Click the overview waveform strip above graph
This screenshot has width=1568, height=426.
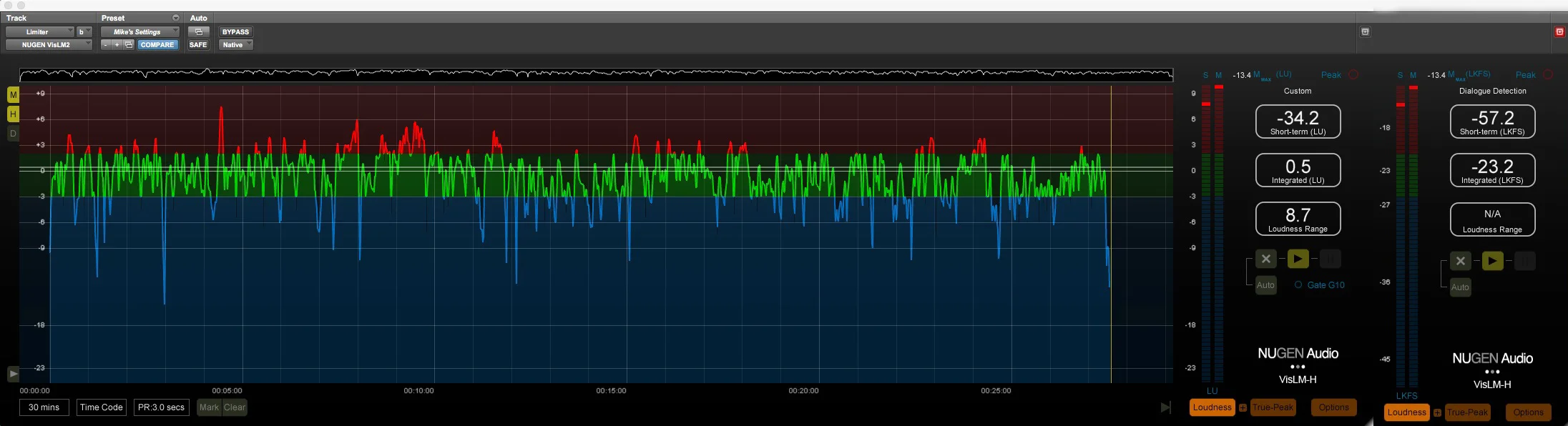point(597,74)
